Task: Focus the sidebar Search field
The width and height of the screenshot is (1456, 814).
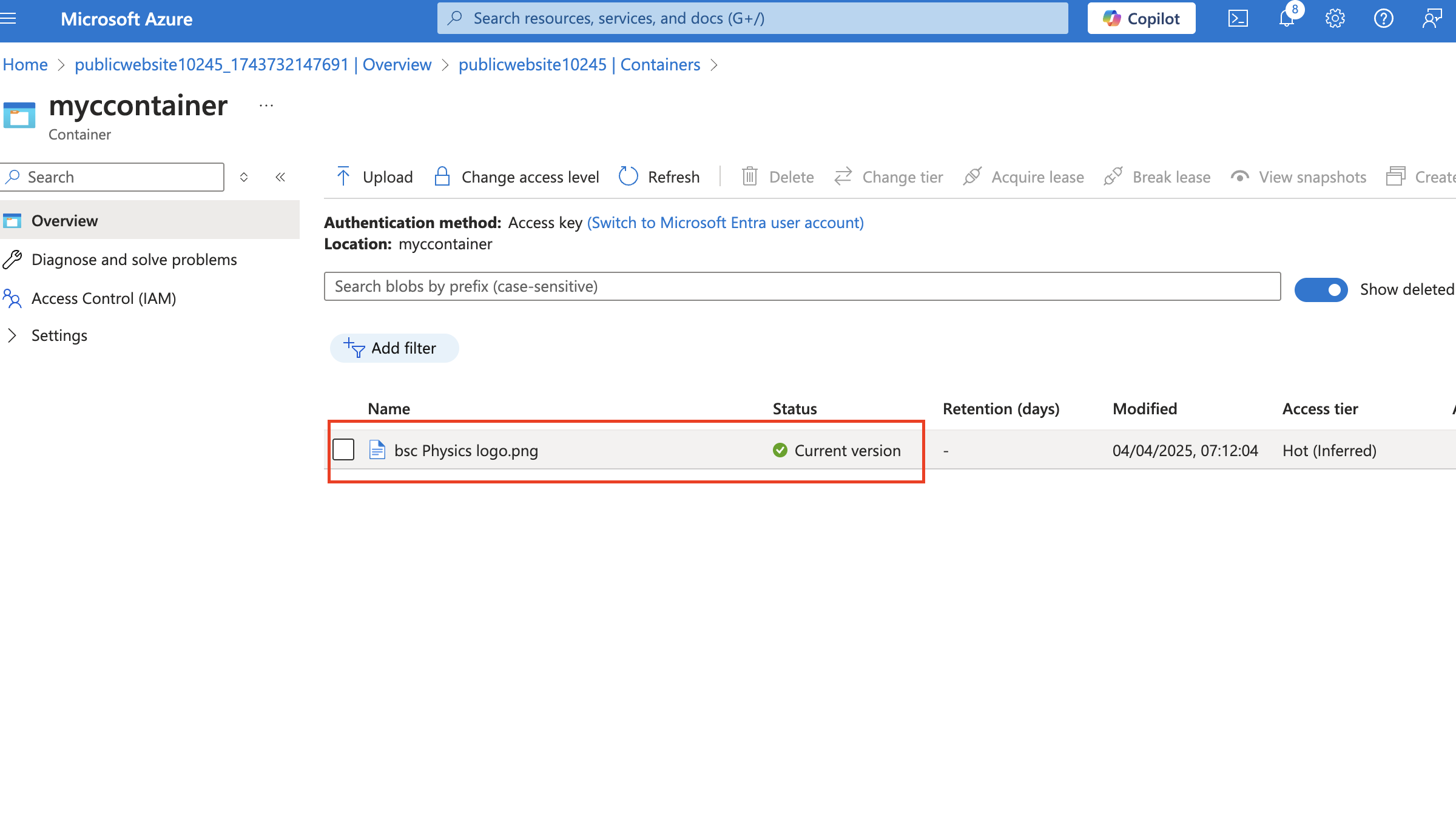Action: click(112, 177)
